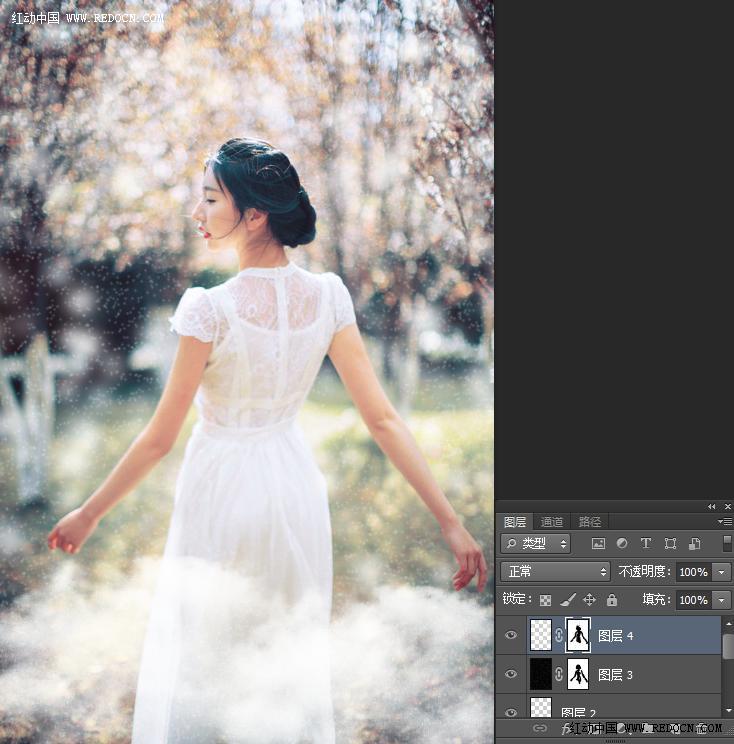Filter layers by pixel image type
The height and width of the screenshot is (744, 734).
[598, 544]
